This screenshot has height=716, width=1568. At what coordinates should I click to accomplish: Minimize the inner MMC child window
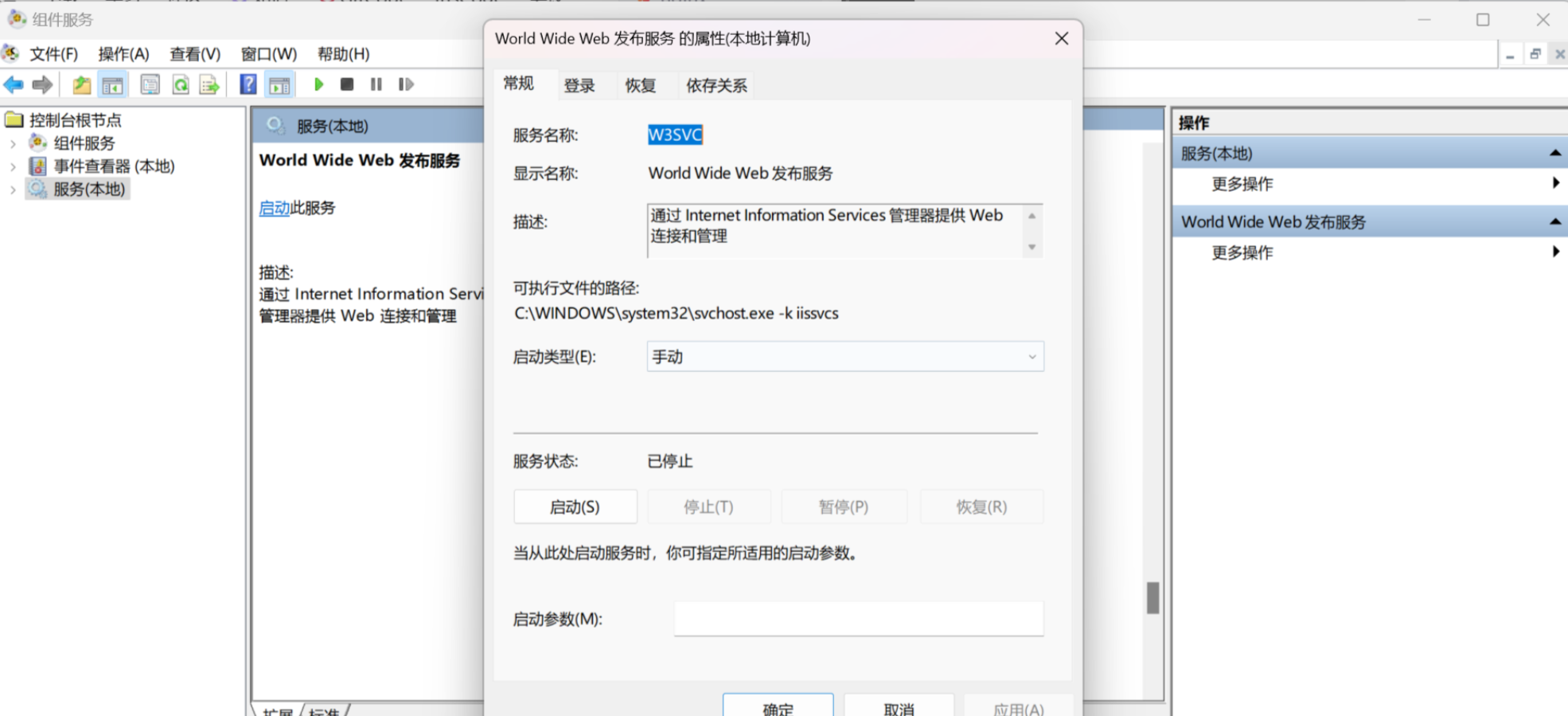[x=1510, y=55]
